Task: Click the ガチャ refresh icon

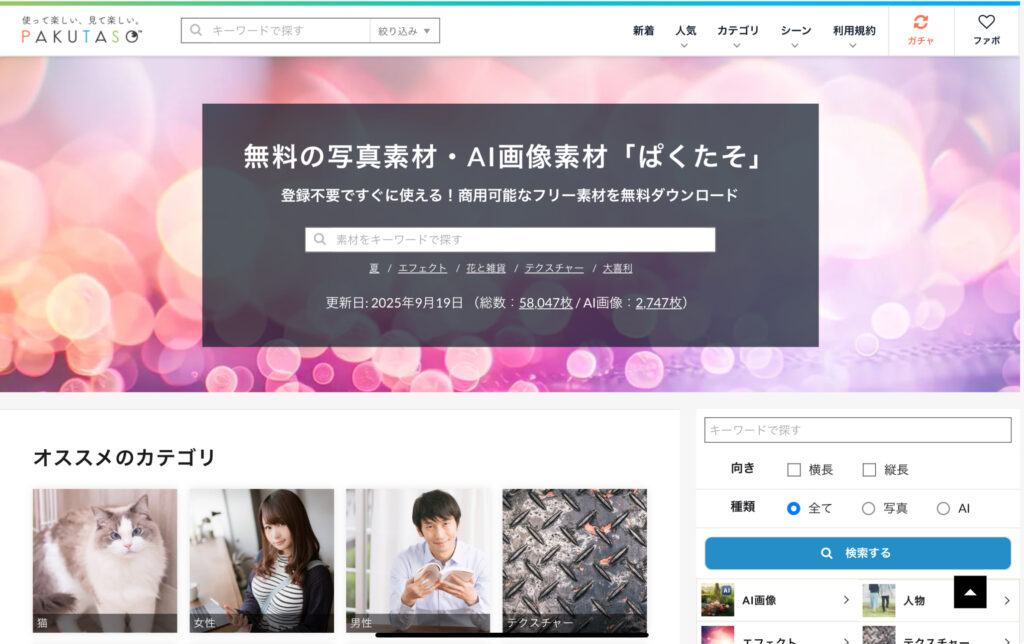Action: 920,22
